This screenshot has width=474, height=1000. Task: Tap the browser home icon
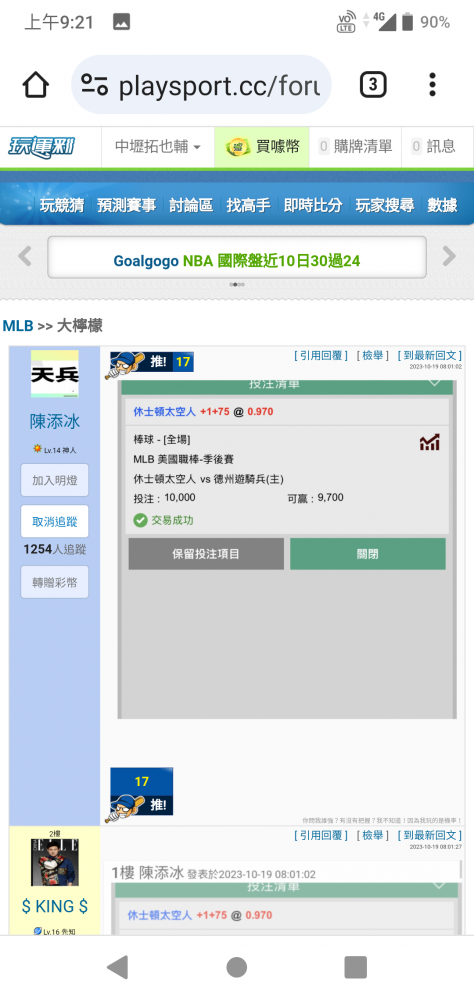click(36, 85)
